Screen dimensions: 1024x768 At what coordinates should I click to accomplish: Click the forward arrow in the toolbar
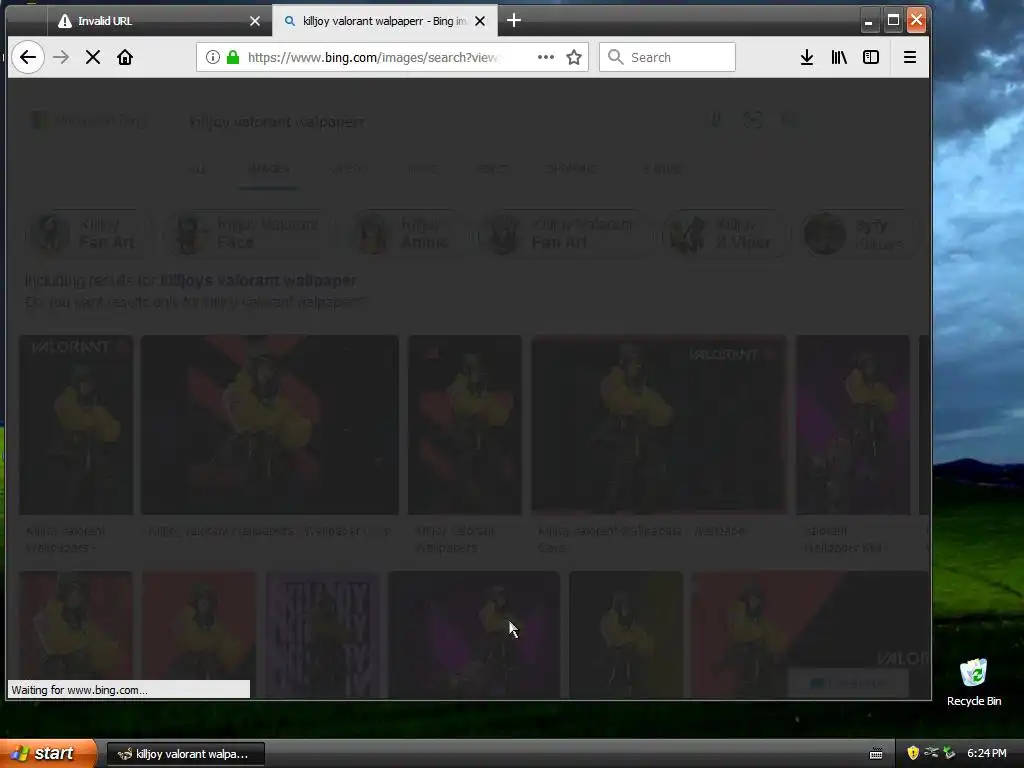pos(61,57)
